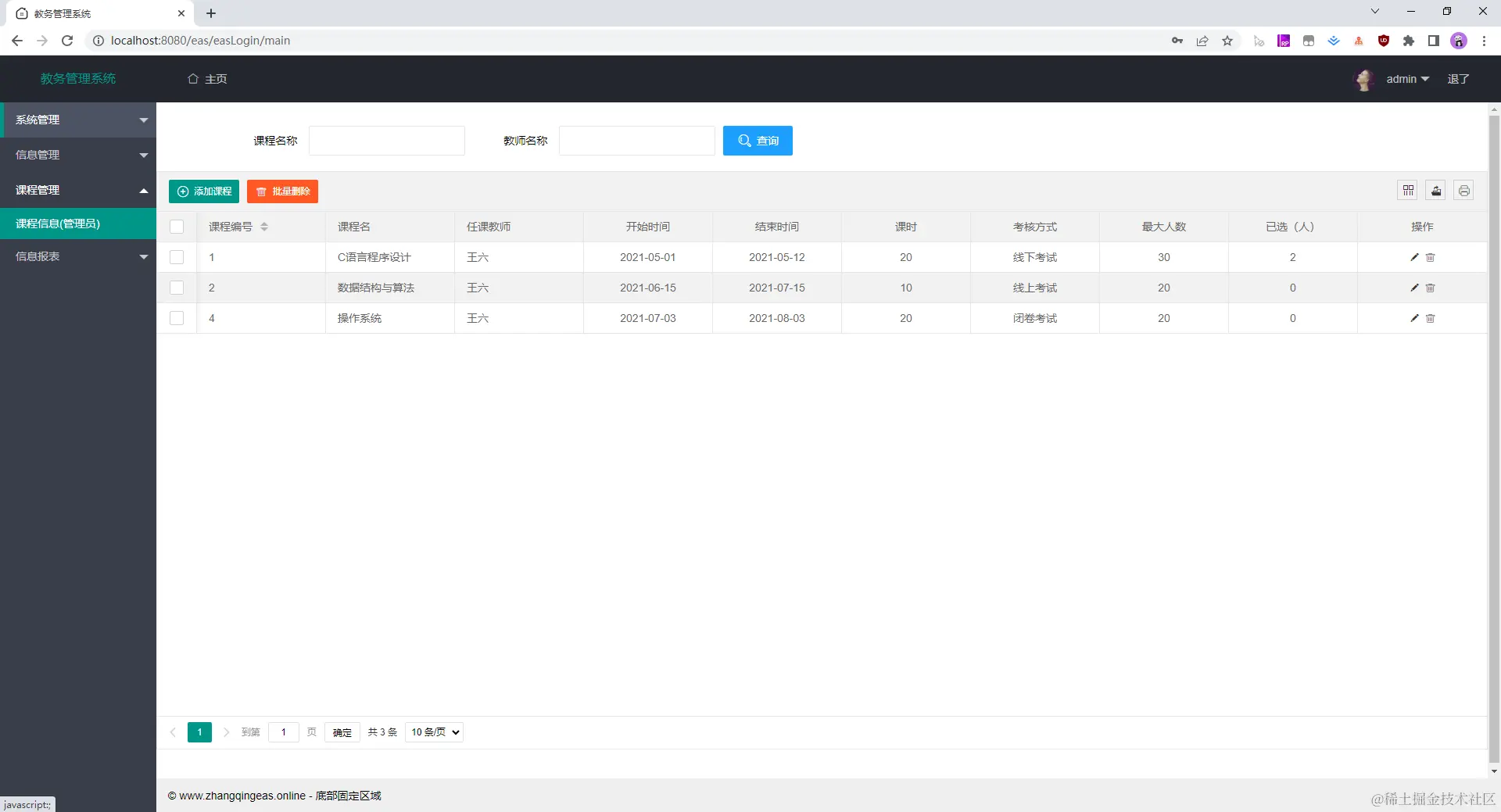The height and width of the screenshot is (812, 1501).
Task: Delete the 操作系统 course row
Action: click(1431, 318)
